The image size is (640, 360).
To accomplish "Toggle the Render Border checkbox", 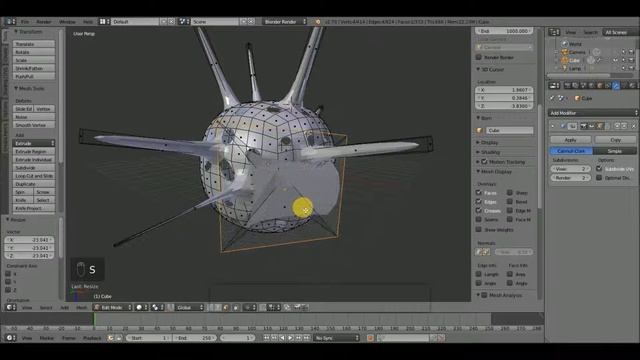I will coord(478,57).
